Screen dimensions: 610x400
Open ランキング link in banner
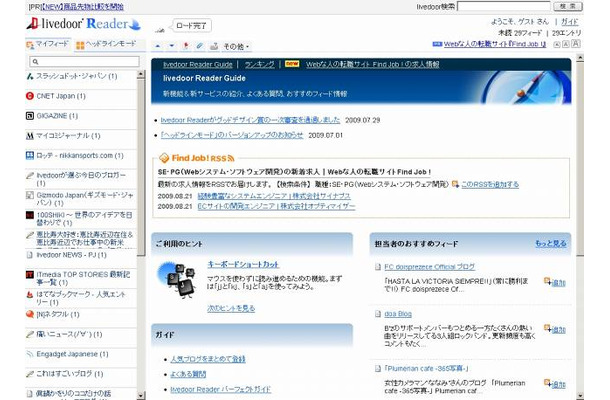coord(259,65)
